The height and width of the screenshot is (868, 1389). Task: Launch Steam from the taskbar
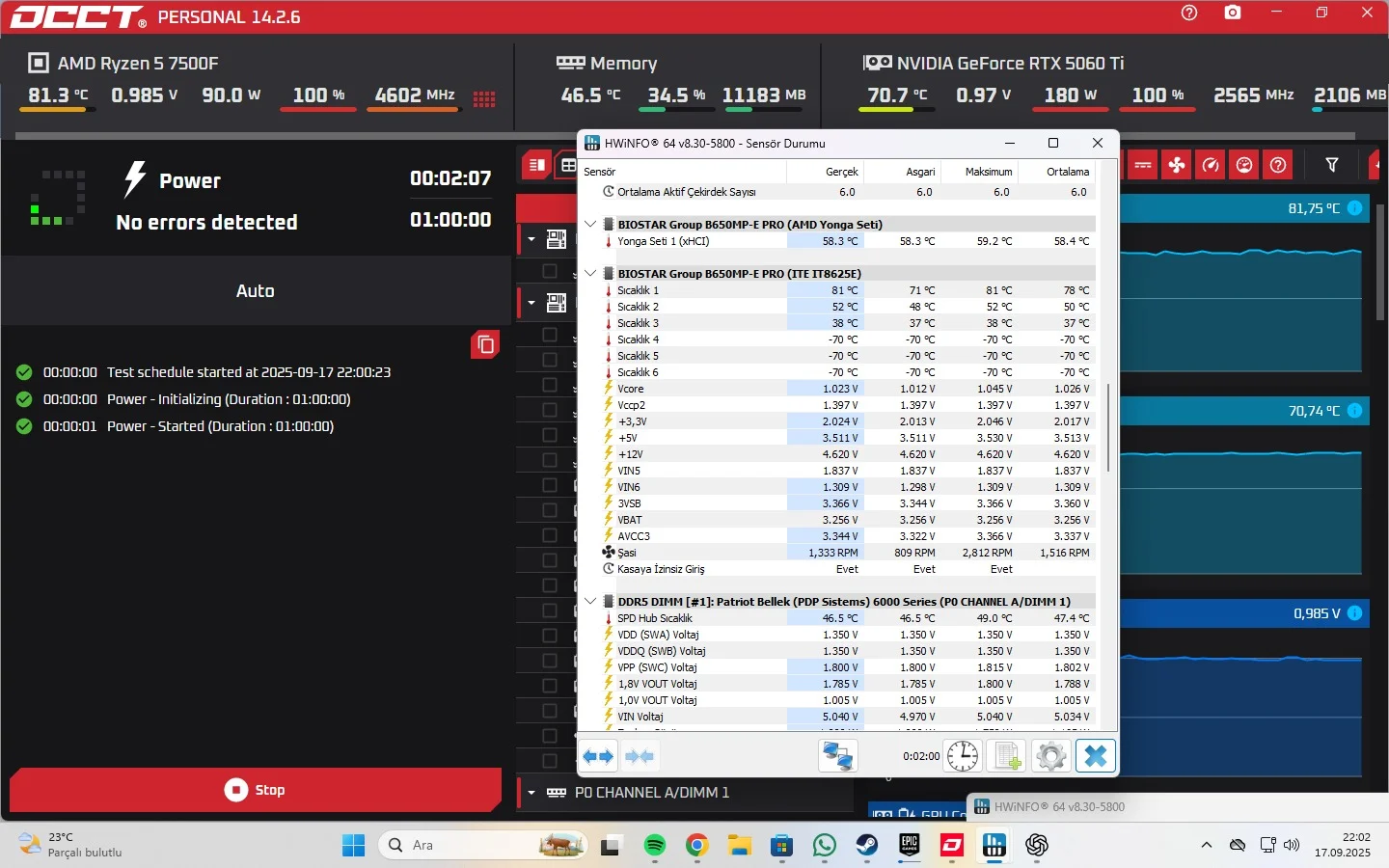click(867, 846)
